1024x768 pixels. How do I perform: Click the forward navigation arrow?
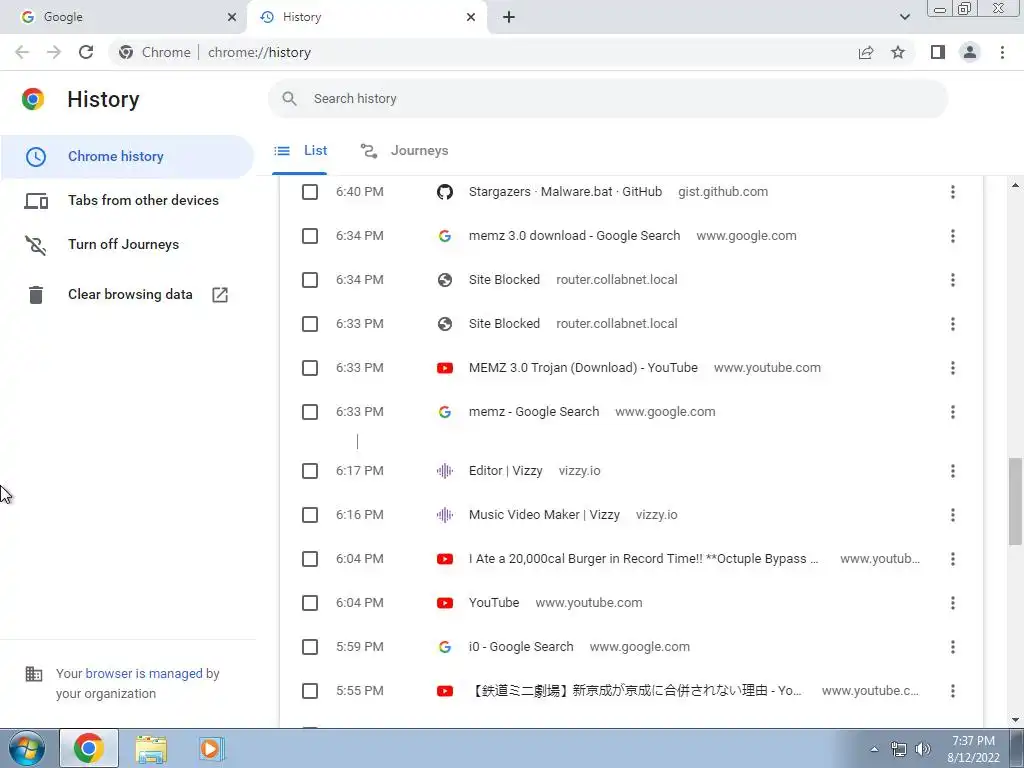tap(54, 52)
